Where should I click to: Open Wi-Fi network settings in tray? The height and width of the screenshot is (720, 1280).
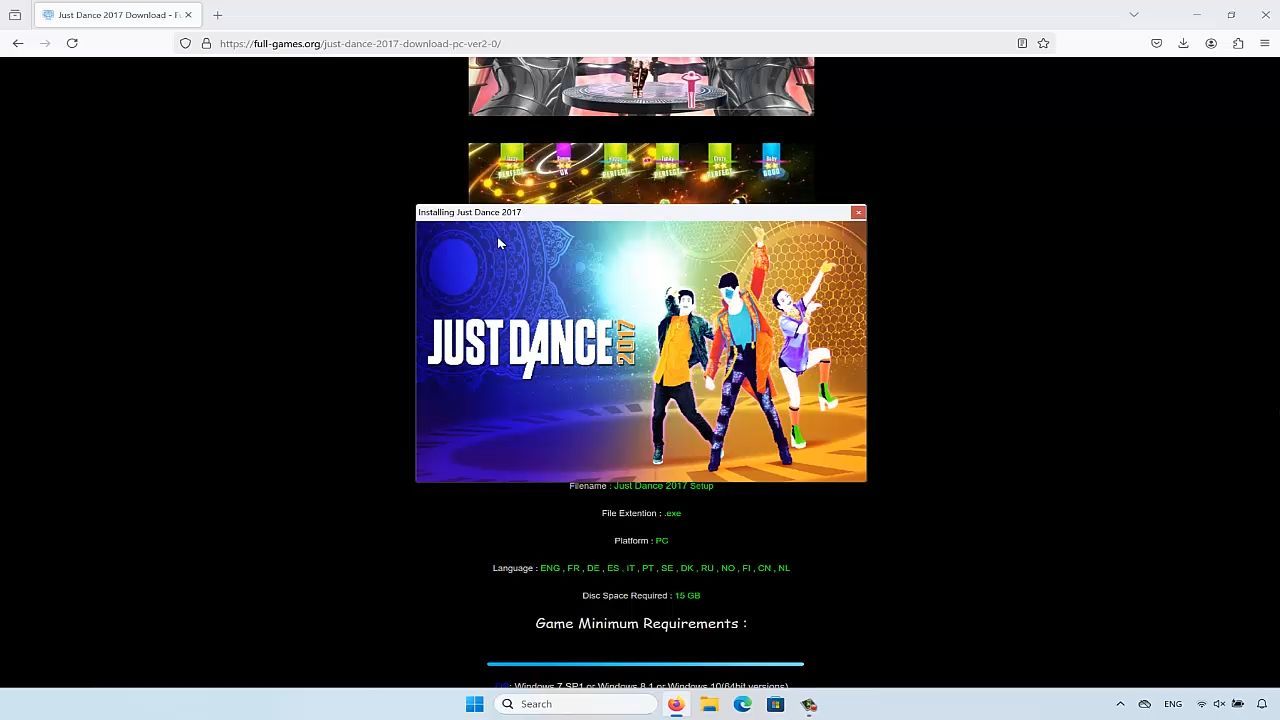click(1202, 704)
